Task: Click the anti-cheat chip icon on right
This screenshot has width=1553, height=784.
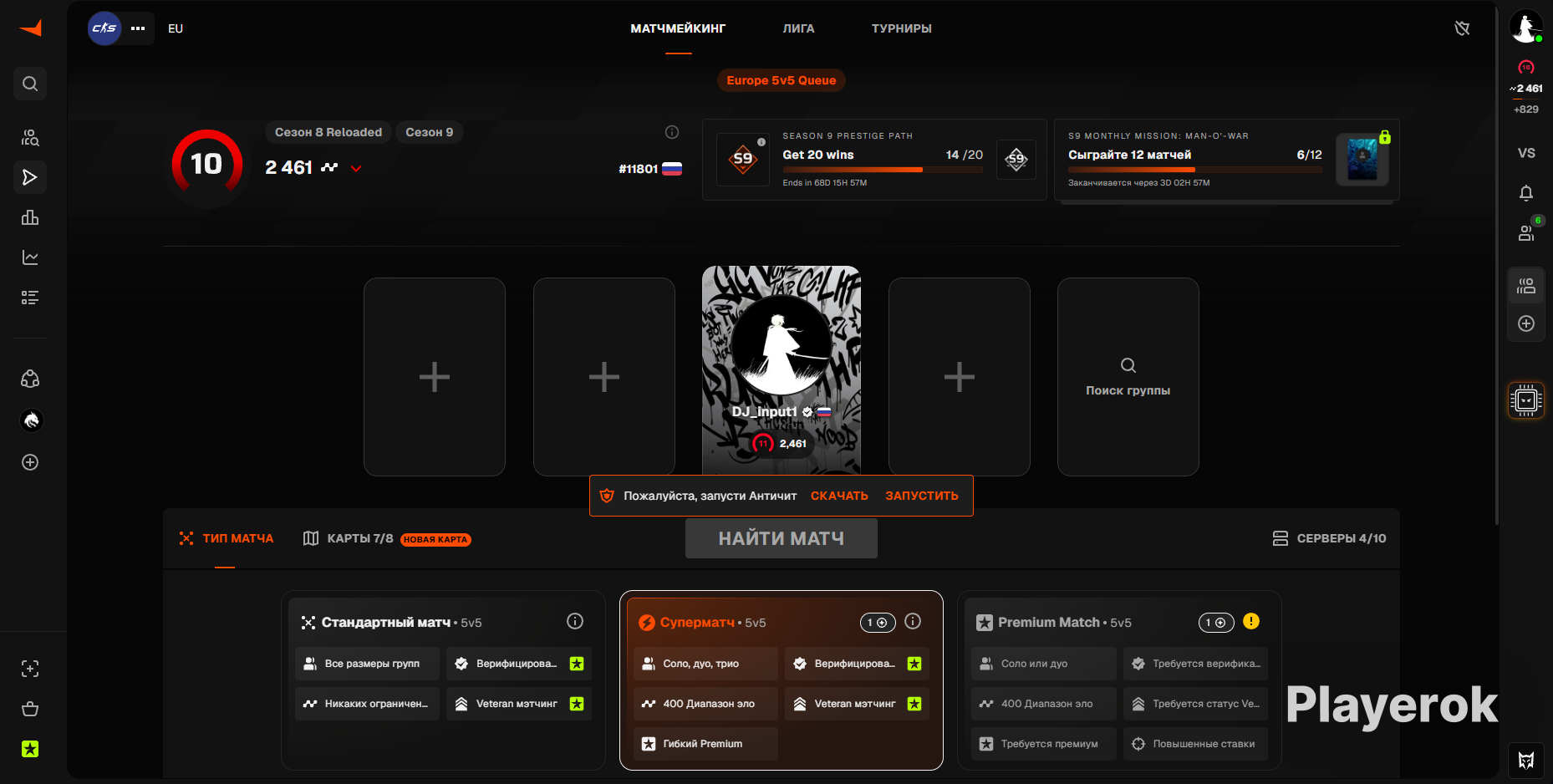Action: click(x=1526, y=400)
